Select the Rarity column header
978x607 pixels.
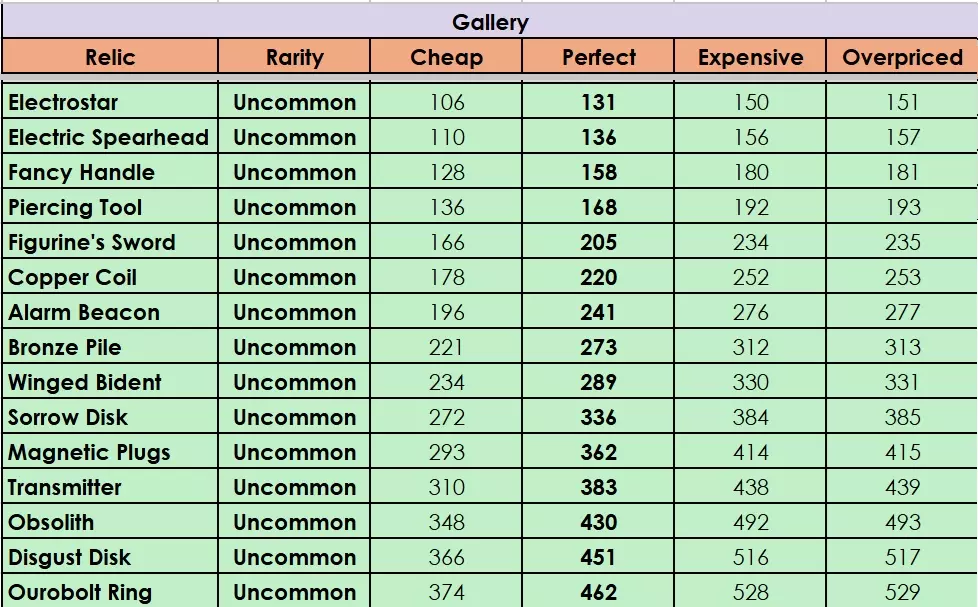[x=294, y=57]
